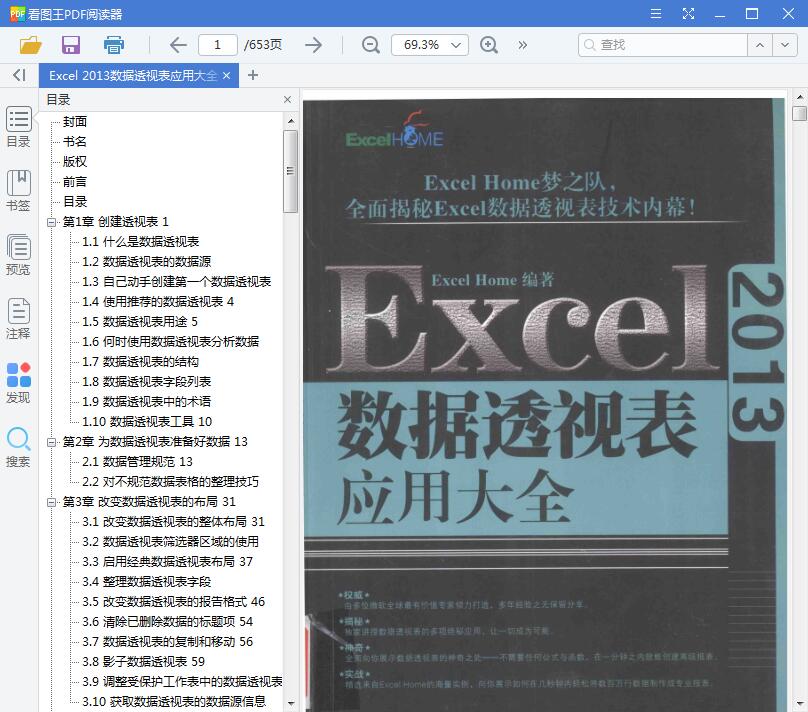Toggle fullscreen mode in title bar

click(688, 13)
